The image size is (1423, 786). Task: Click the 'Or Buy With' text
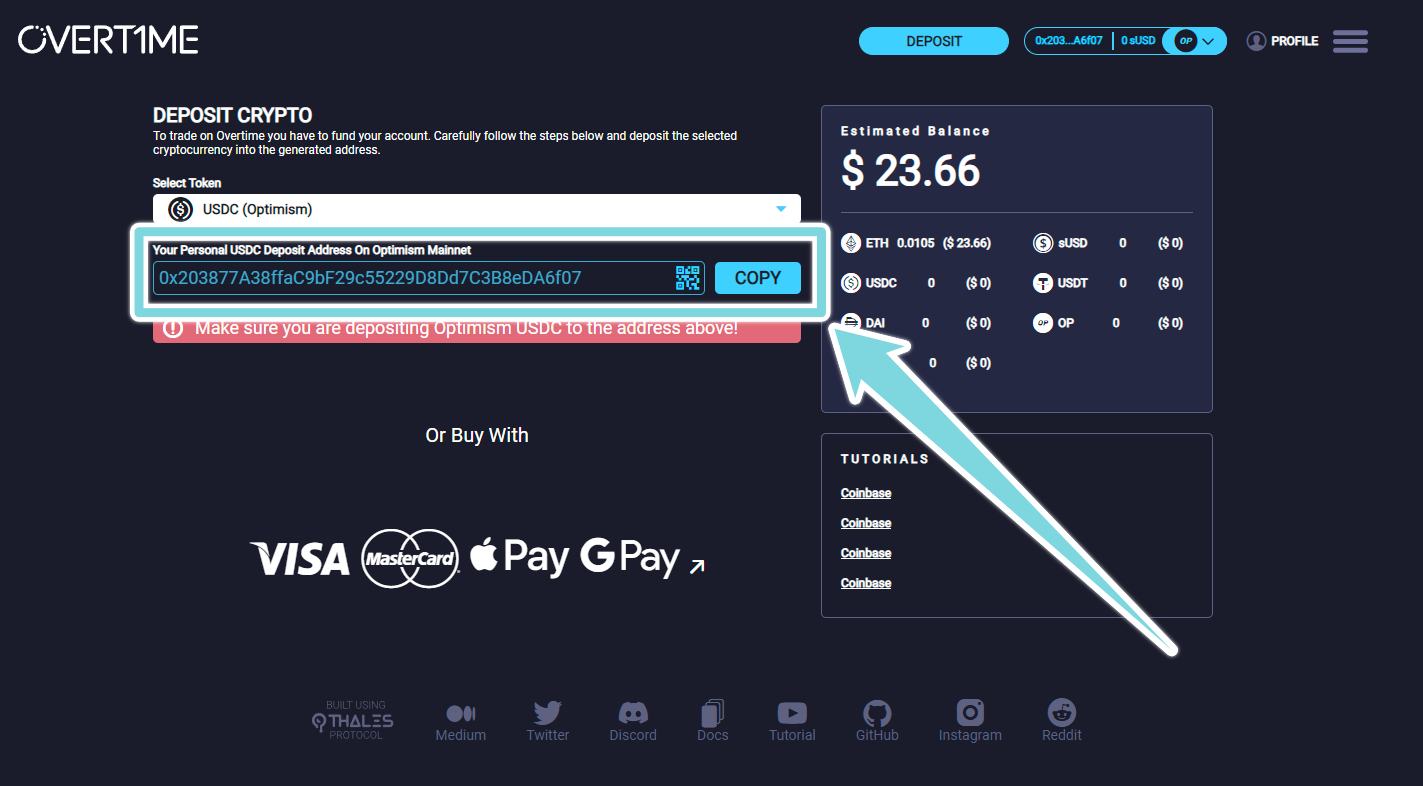477,435
